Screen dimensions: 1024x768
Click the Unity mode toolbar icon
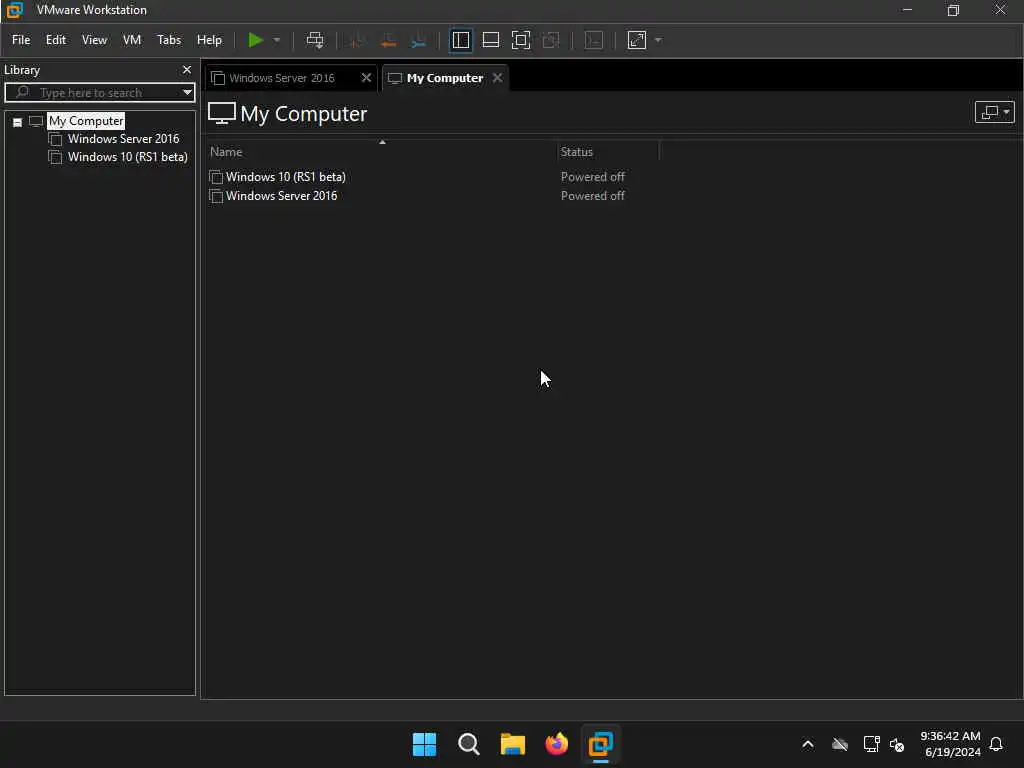click(x=551, y=40)
